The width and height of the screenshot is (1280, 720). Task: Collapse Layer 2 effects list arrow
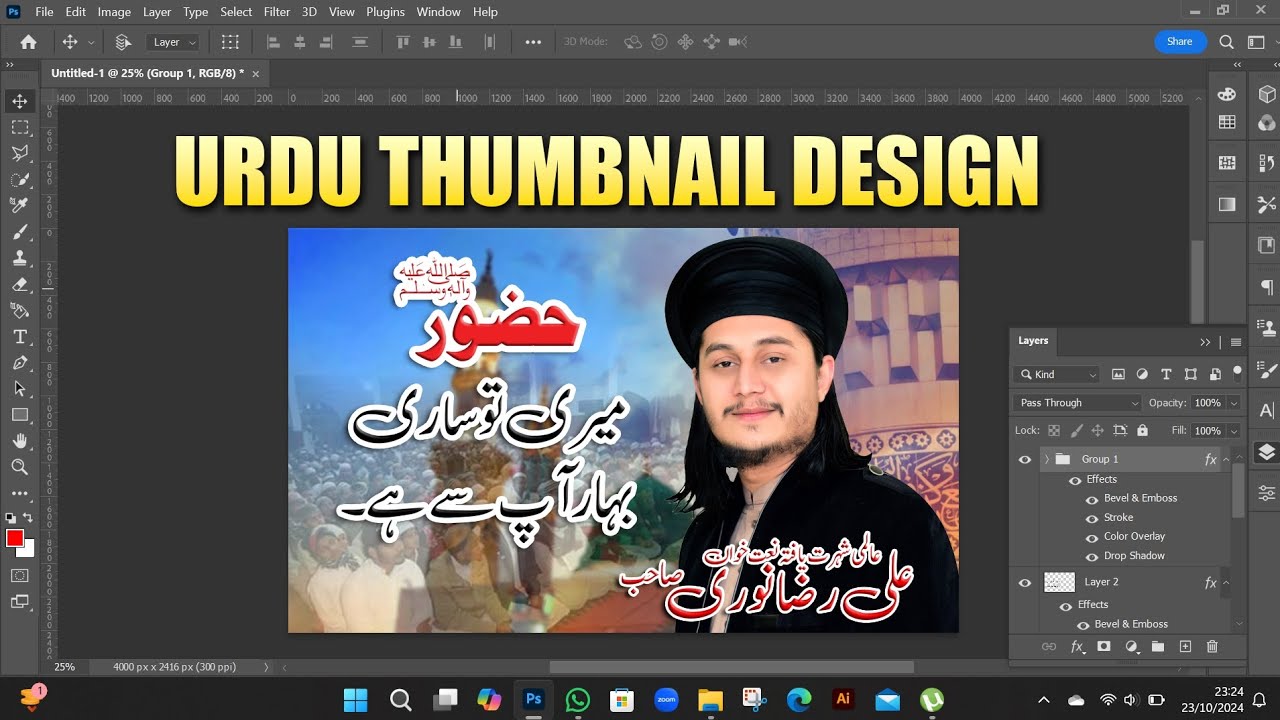tap(1226, 582)
